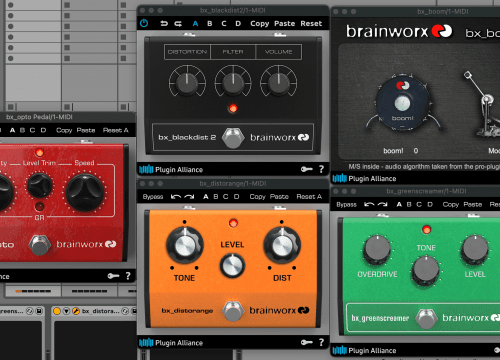Image resolution: width=500 pixels, height=360 pixels.
Task: Select settings slot C in bx_greenscreamer
Action: [x=419, y=204]
